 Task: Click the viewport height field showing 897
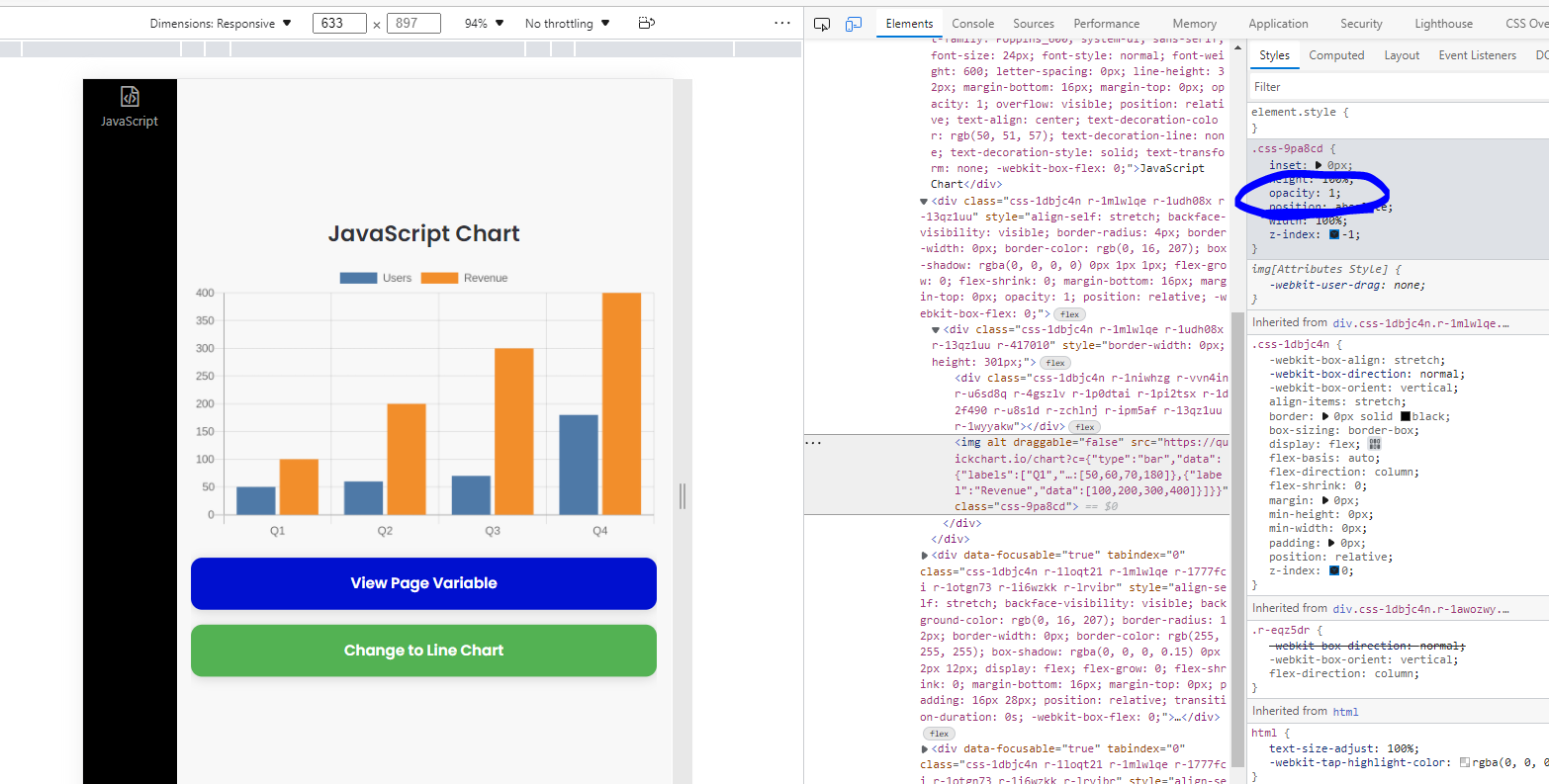click(413, 23)
